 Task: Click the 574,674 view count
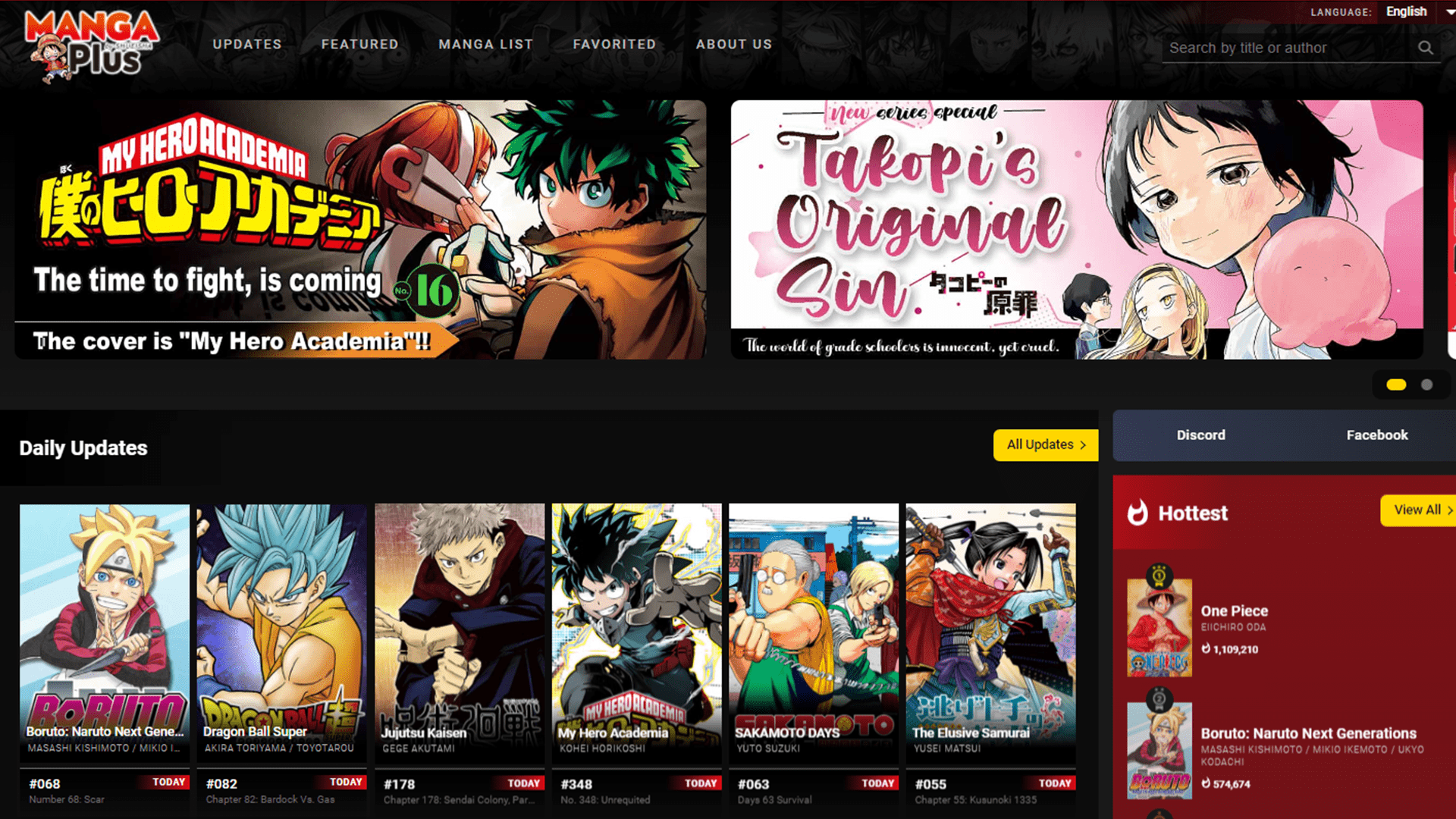pos(1232,784)
